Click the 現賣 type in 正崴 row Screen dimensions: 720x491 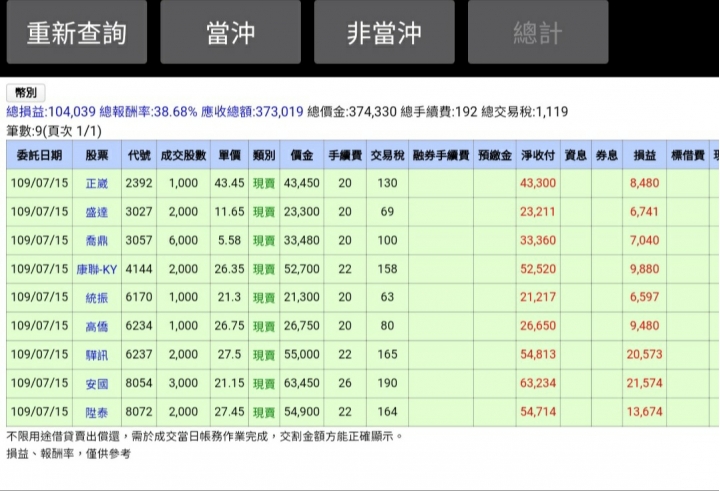point(264,183)
